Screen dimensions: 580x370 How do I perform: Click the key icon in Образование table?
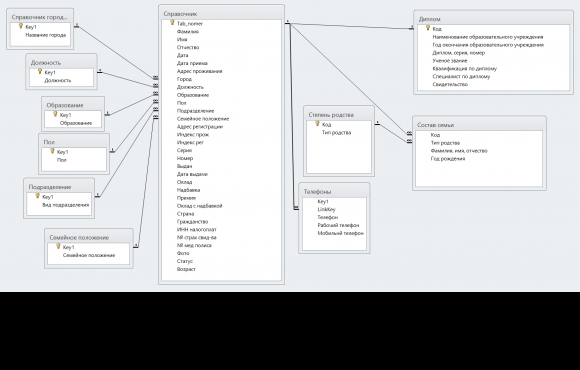click(x=55, y=114)
